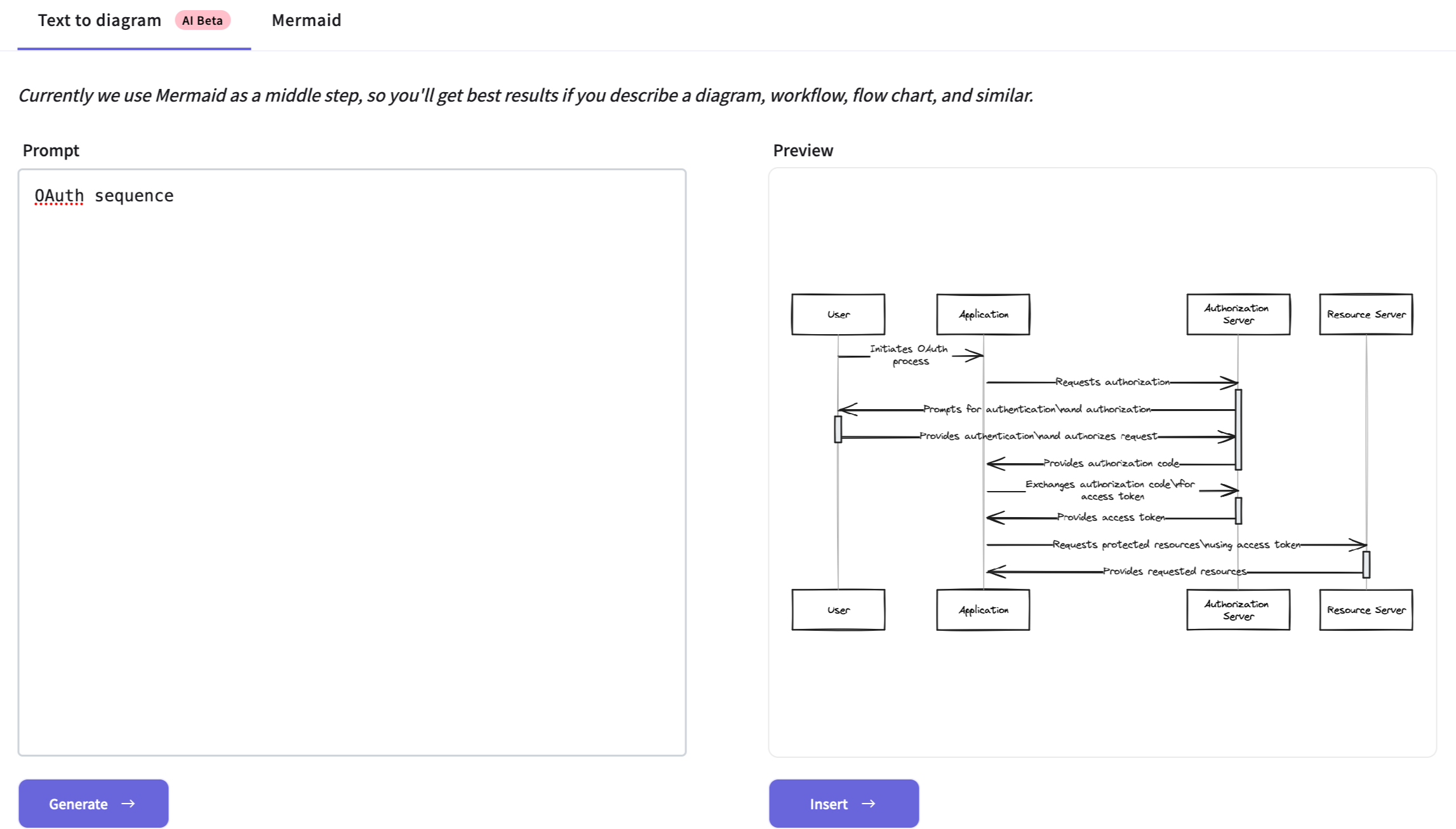The height and width of the screenshot is (829, 1456).
Task: Click the top Authorization Server box
Action: [1238, 314]
